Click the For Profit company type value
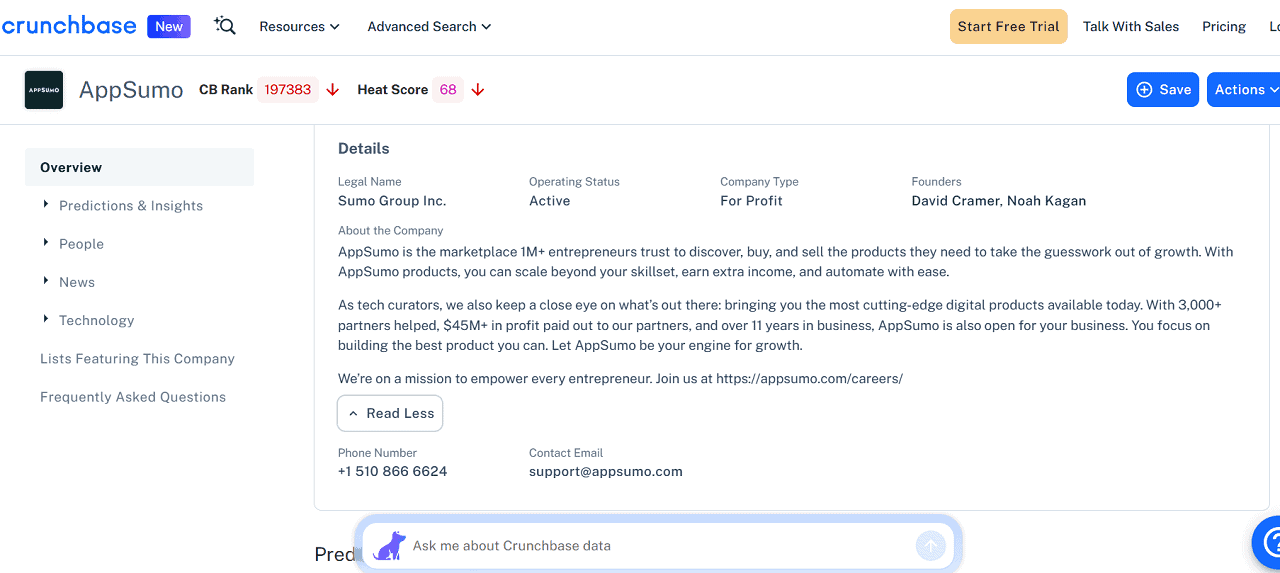 coord(751,201)
